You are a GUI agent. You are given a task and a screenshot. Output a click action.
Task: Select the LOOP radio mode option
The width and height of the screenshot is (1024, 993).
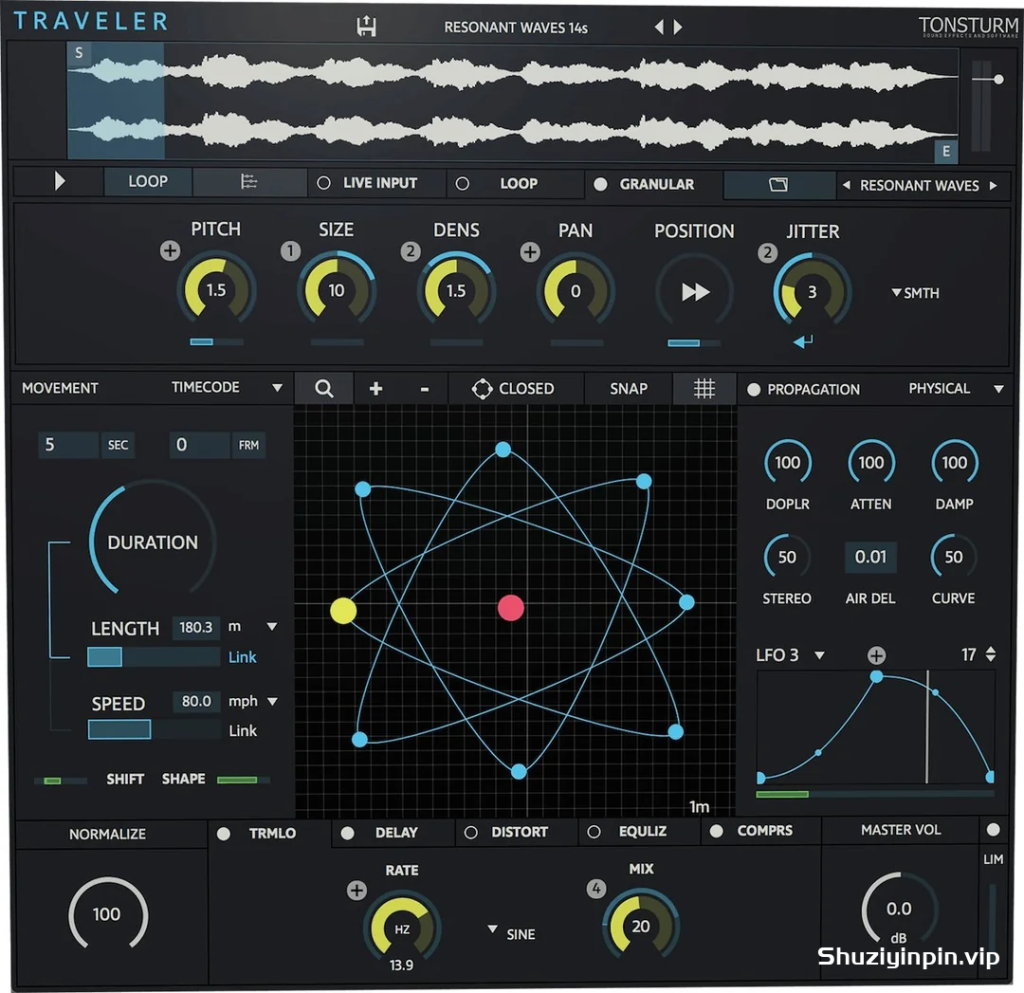click(x=462, y=184)
